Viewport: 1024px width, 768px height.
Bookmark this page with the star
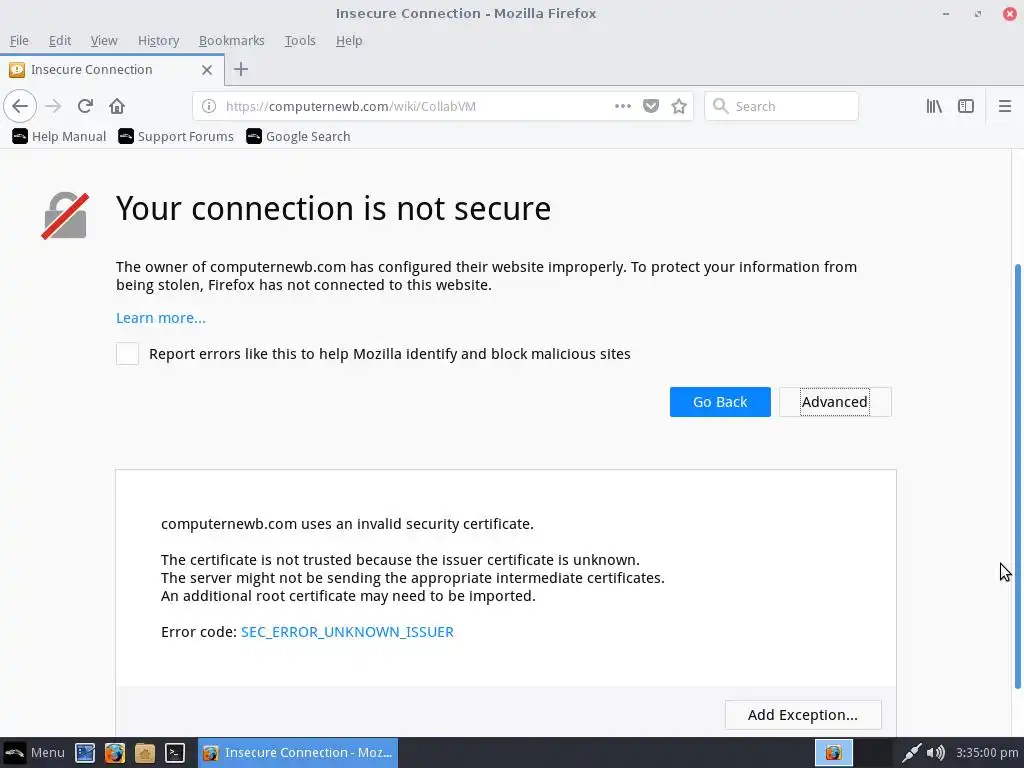pyautogui.click(x=679, y=106)
